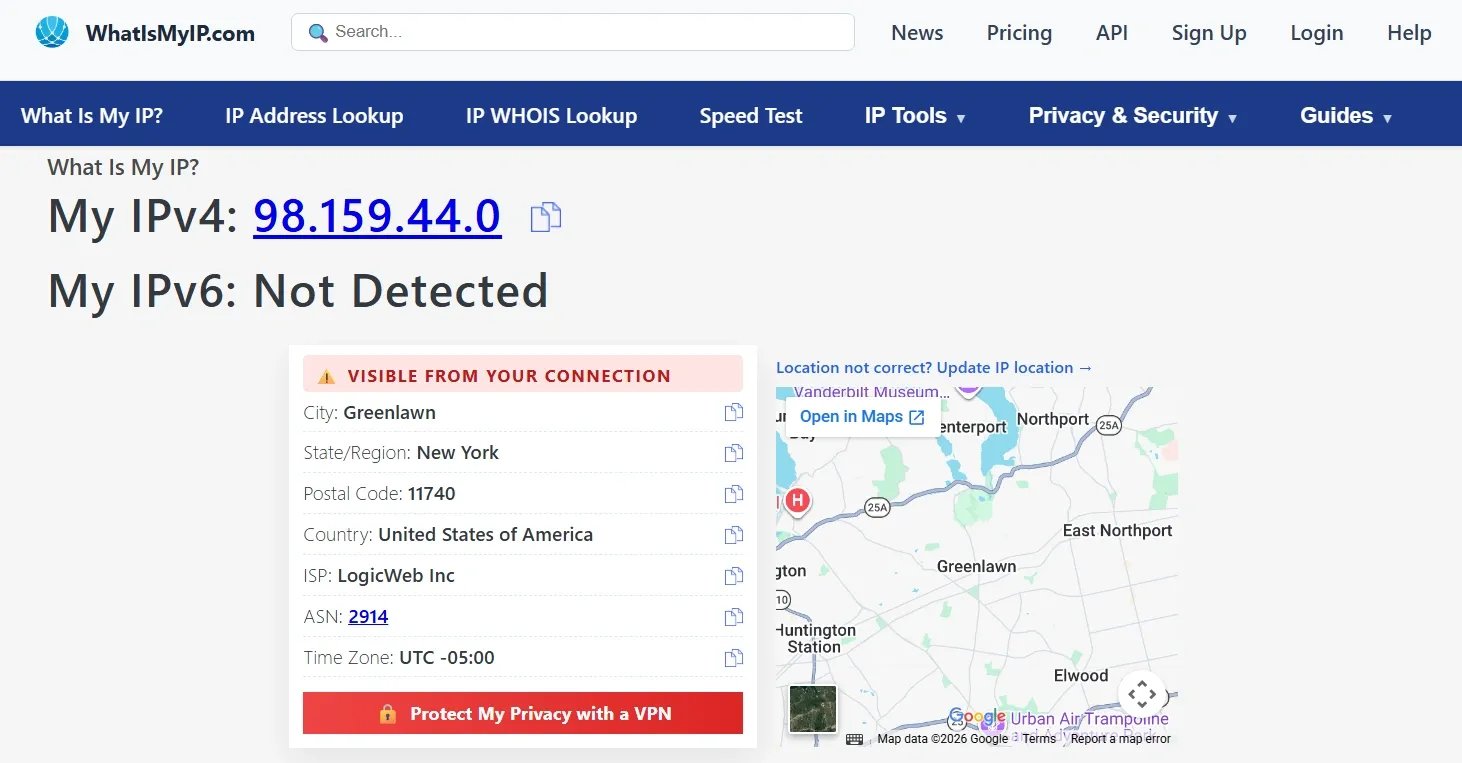Open the Help page
1462x763 pixels.
(x=1409, y=33)
